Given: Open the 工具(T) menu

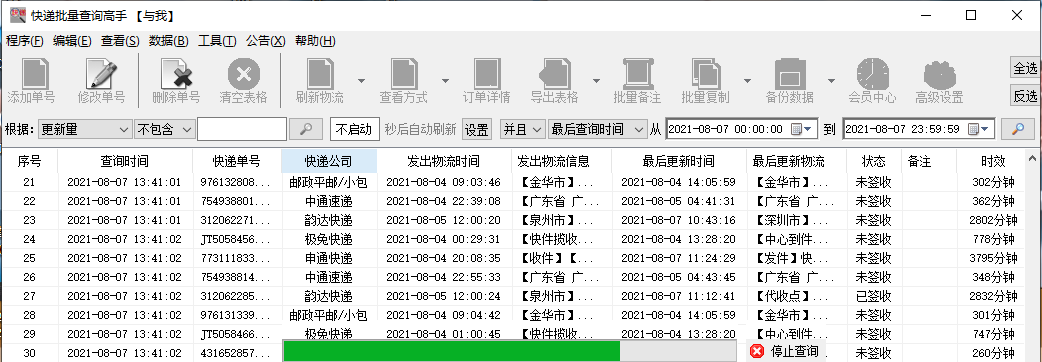Looking at the screenshot, I should (217, 41).
